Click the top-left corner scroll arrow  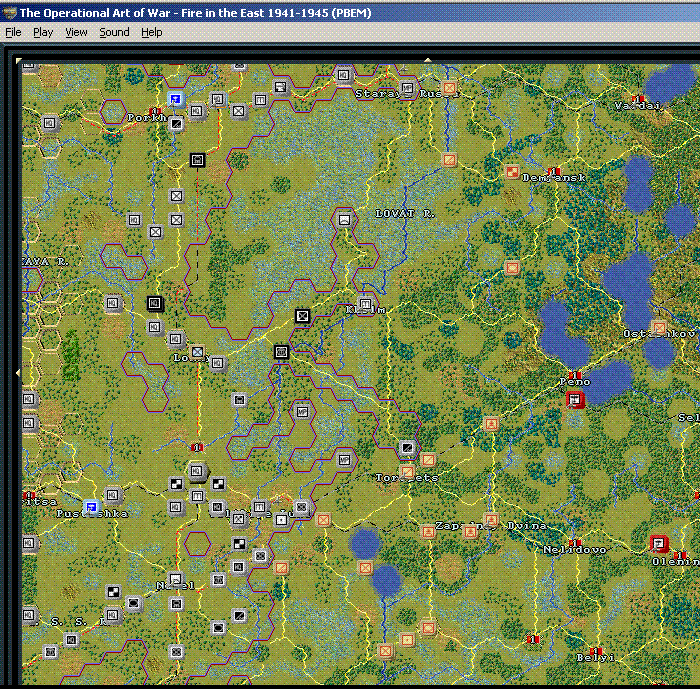point(18,60)
